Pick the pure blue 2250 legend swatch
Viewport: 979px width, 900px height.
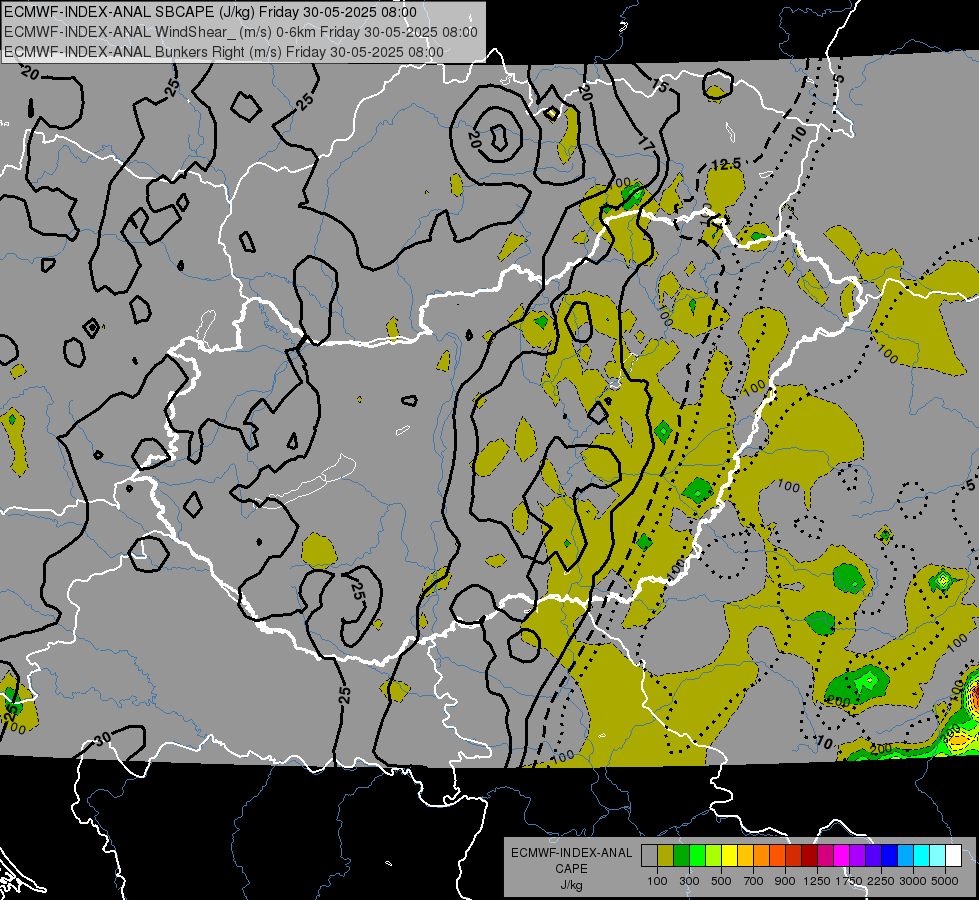[x=890, y=855]
